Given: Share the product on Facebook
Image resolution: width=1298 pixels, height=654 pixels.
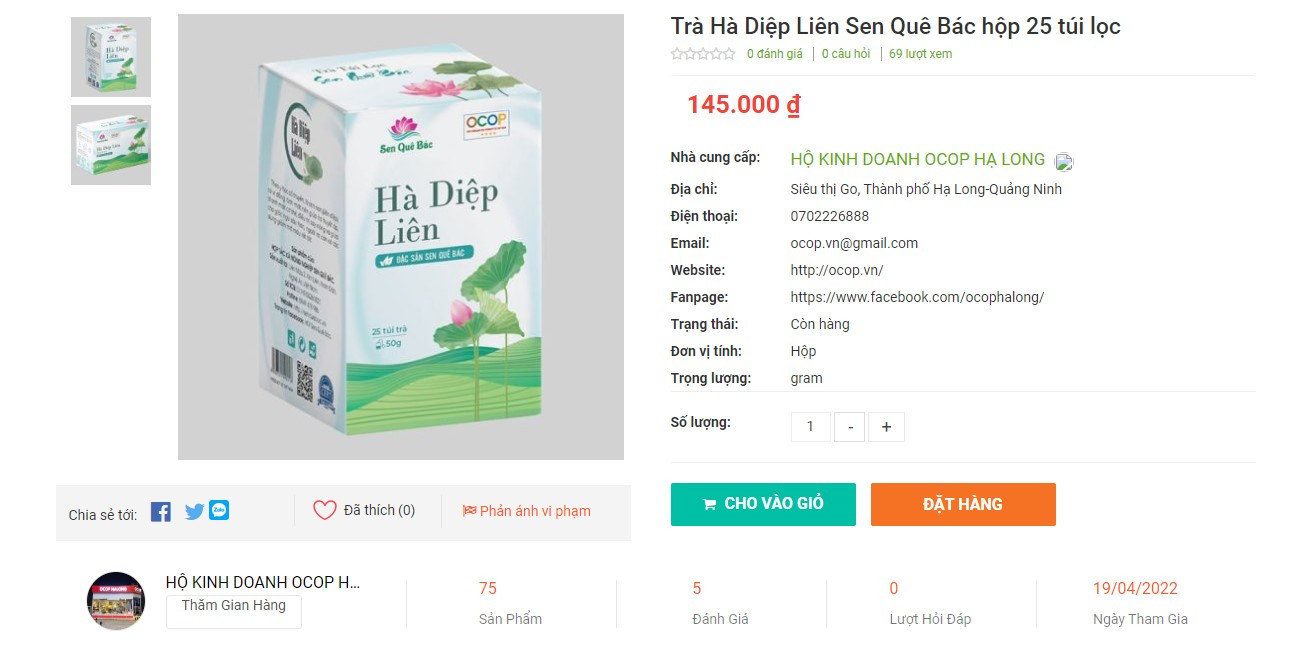Looking at the screenshot, I should pos(161,511).
